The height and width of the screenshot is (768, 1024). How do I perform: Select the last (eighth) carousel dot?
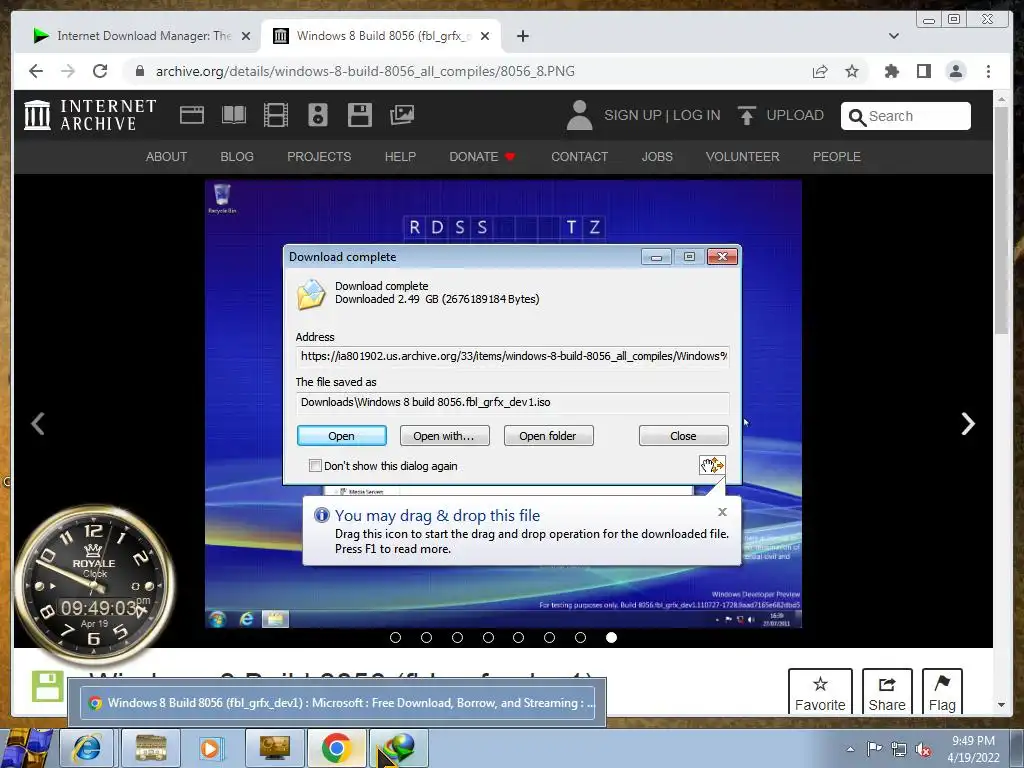(x=611, y=637)
